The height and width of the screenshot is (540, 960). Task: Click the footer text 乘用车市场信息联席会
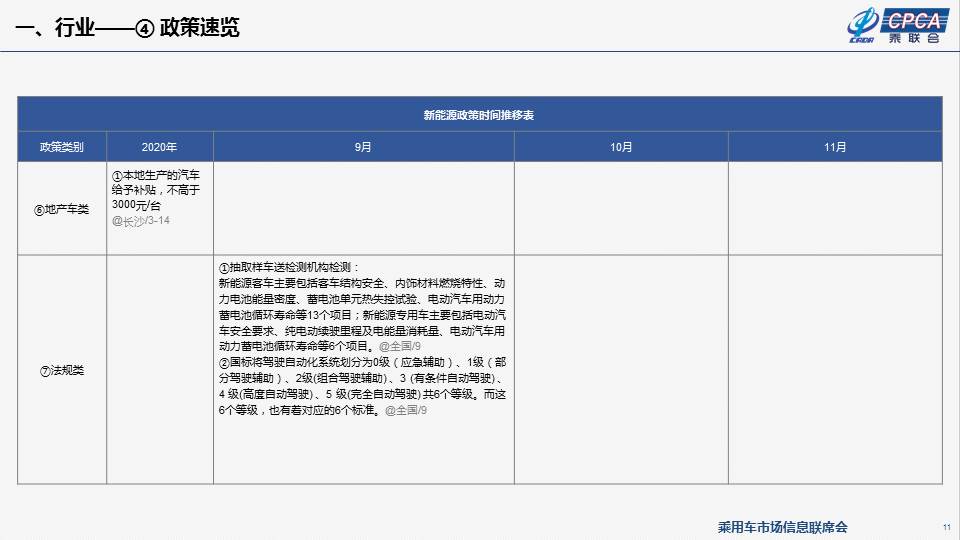pos(782,527)
